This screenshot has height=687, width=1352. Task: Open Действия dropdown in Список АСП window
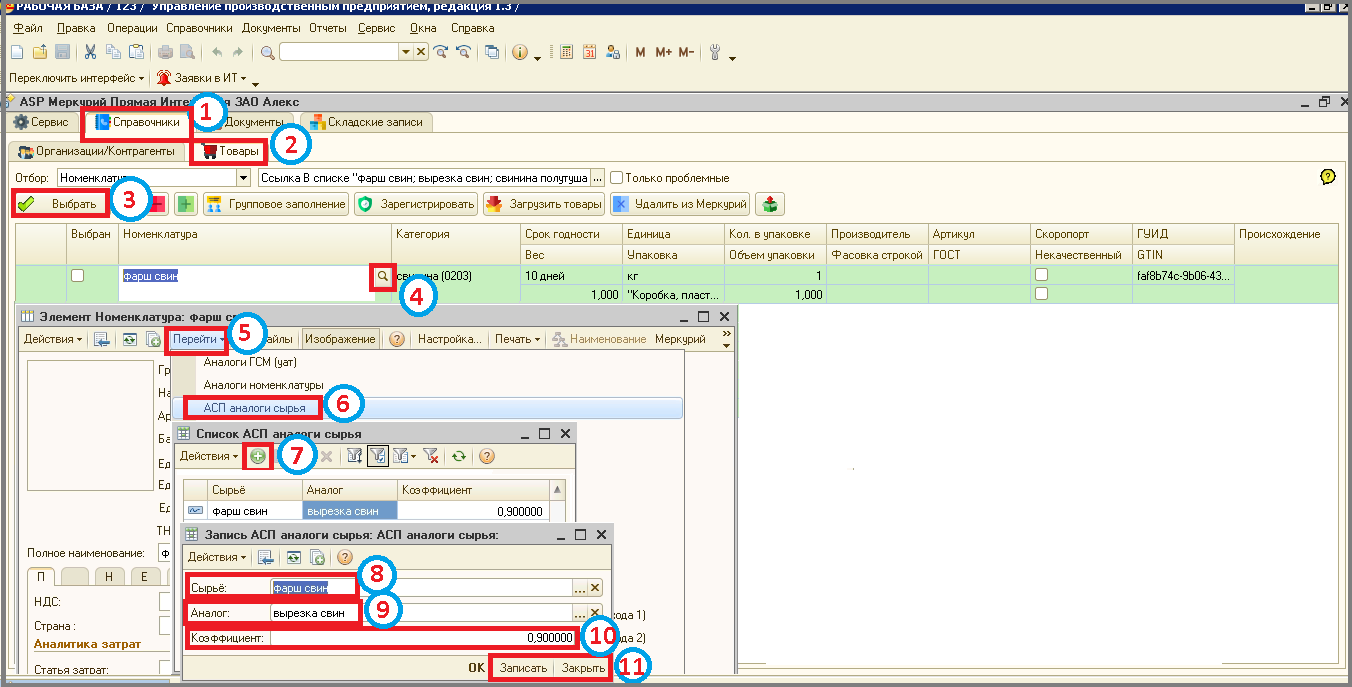click(209, 456)
